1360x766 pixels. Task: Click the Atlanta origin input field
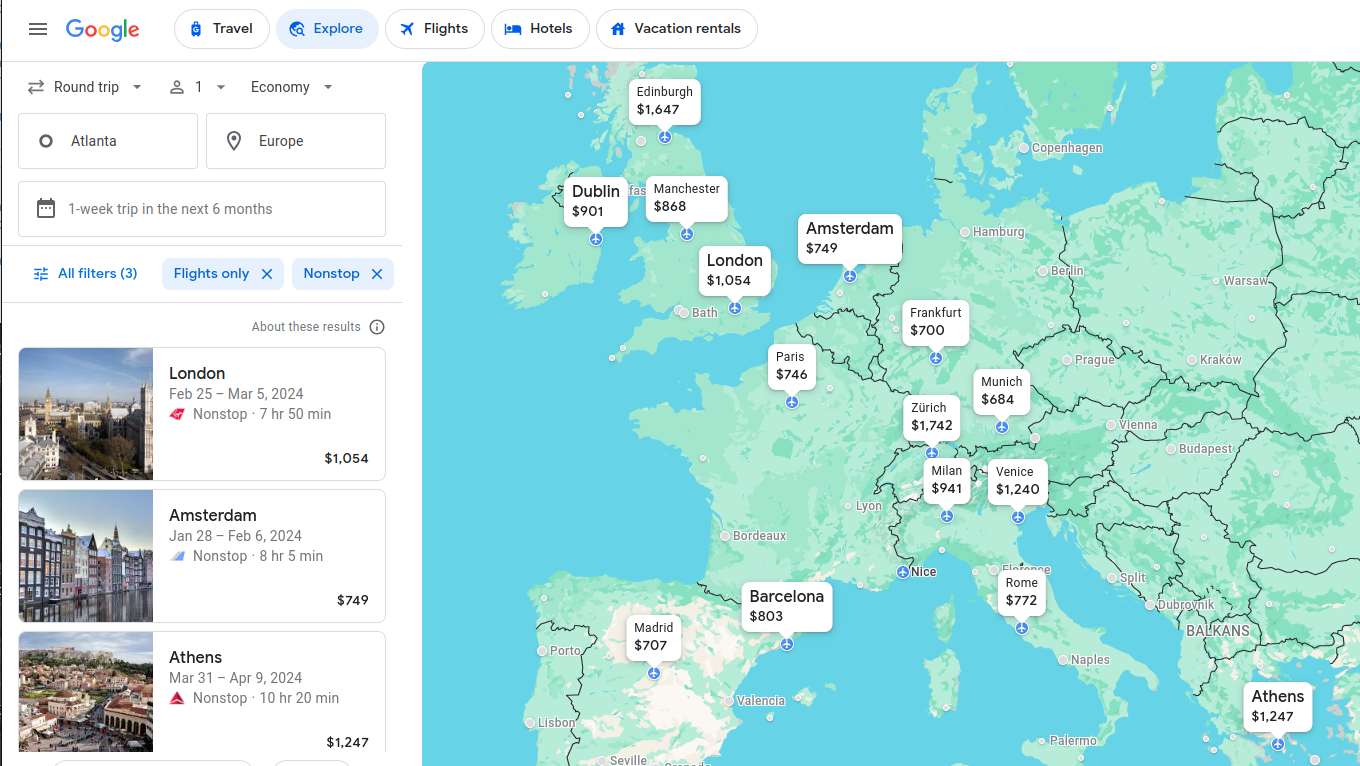point(108,141)
